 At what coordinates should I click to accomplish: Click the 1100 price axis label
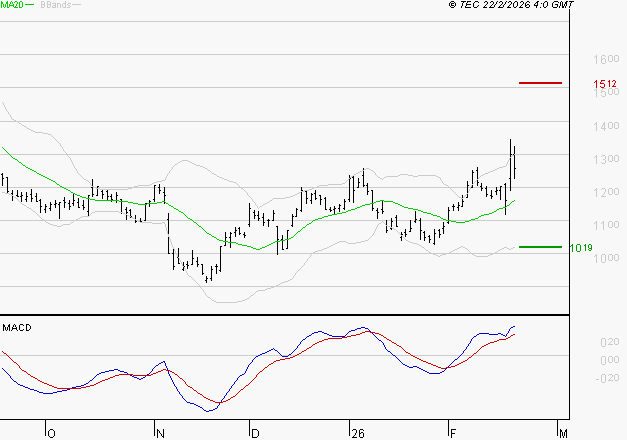[606, 225]
